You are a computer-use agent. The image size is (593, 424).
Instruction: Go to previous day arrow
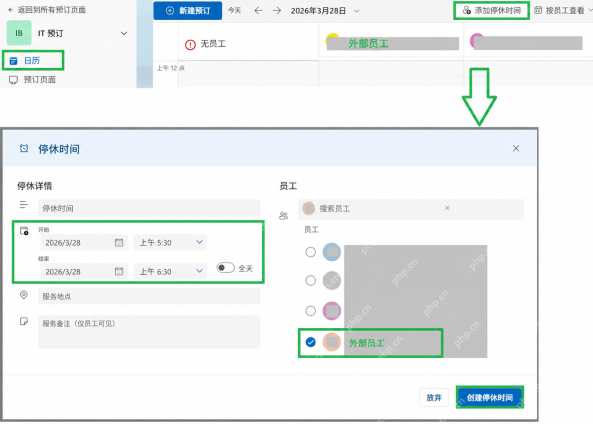coord(258,11)
